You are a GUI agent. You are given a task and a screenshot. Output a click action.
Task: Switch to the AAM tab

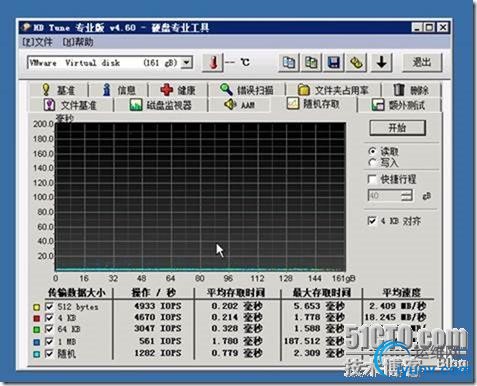coord(239,105)
